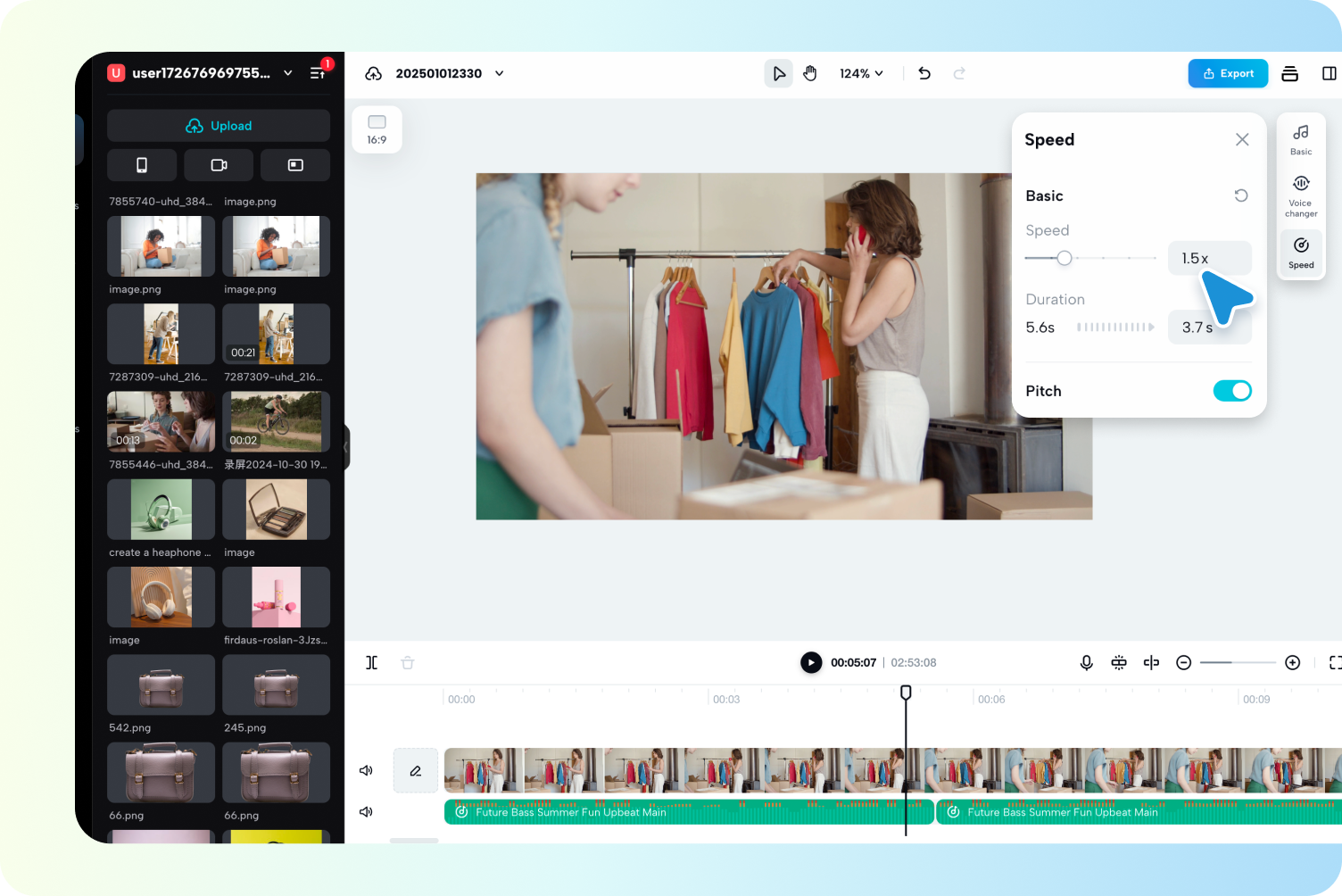The height and width of the screenshot is (896, 1342).
Task: Toggle the Pitch switch off
Action: 1232,391
